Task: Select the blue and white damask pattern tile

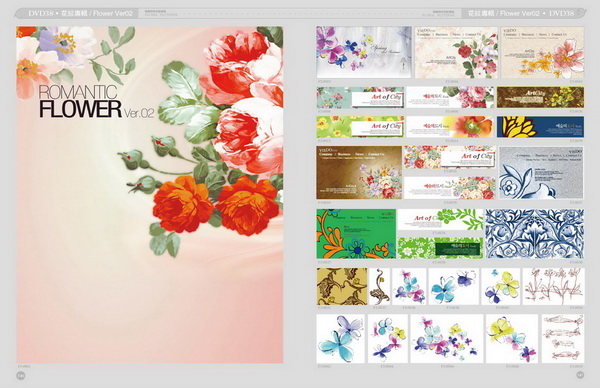Action: 535,233
